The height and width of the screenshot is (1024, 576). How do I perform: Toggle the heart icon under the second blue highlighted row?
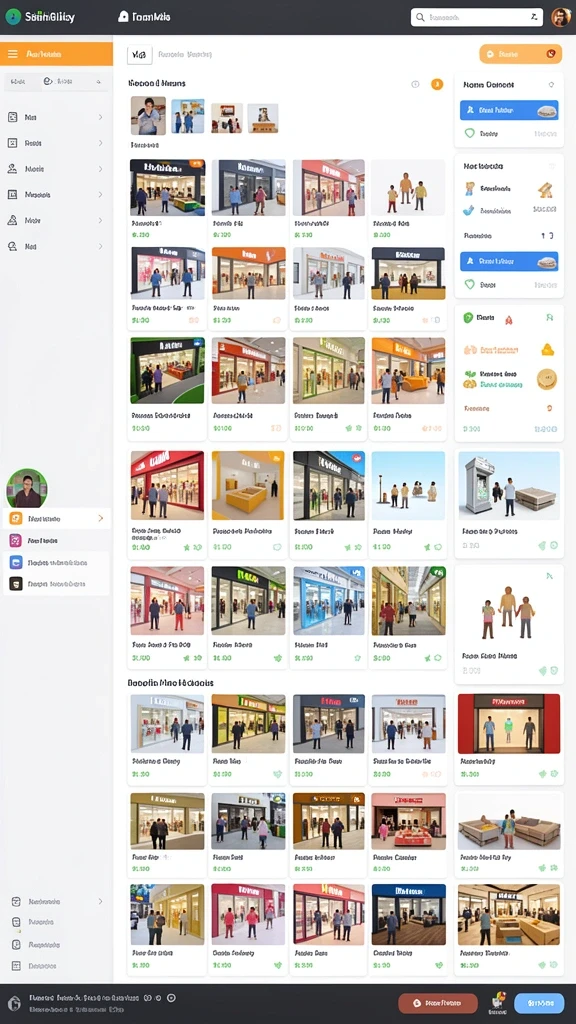[x=469, y=285]
